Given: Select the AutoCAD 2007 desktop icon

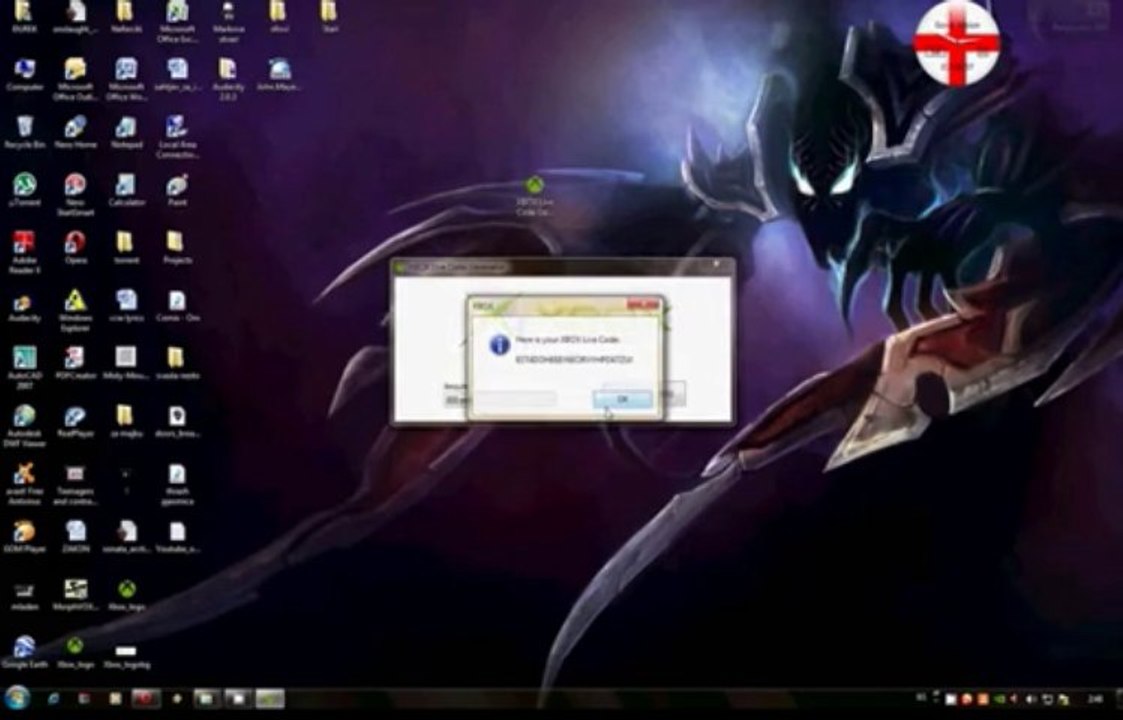Looking at the screenshot, I should [x=24, y=367].
